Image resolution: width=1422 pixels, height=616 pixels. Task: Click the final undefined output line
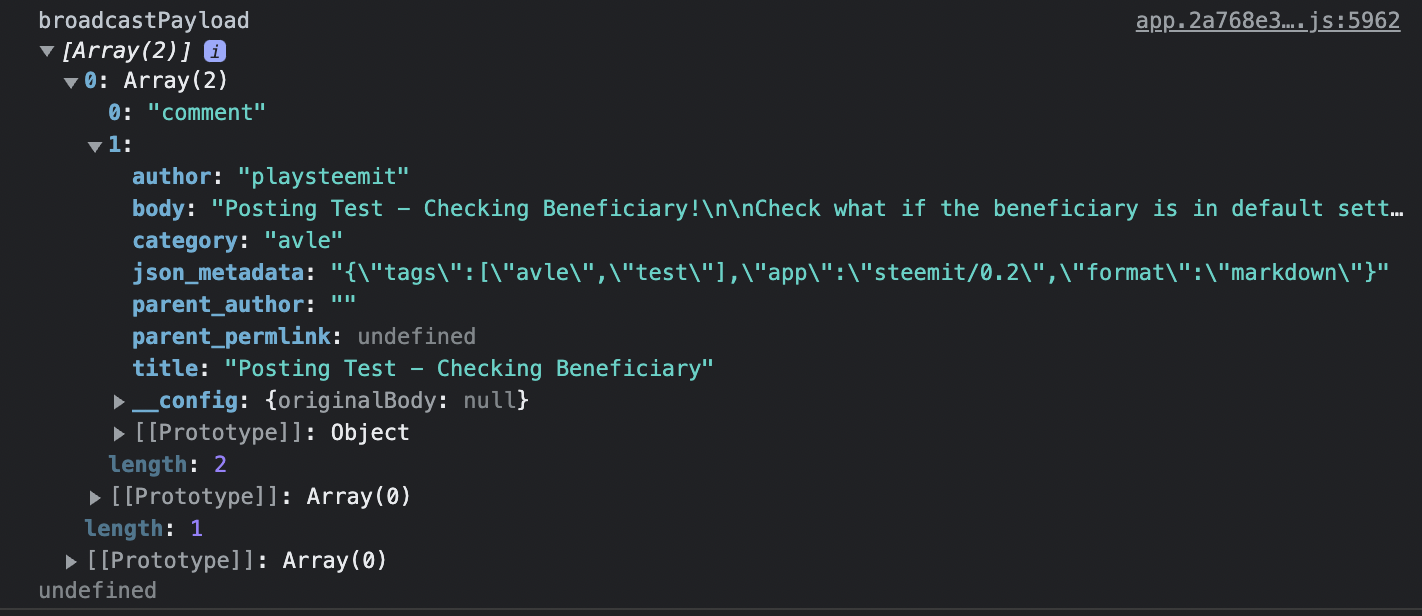tap(97, 591)
